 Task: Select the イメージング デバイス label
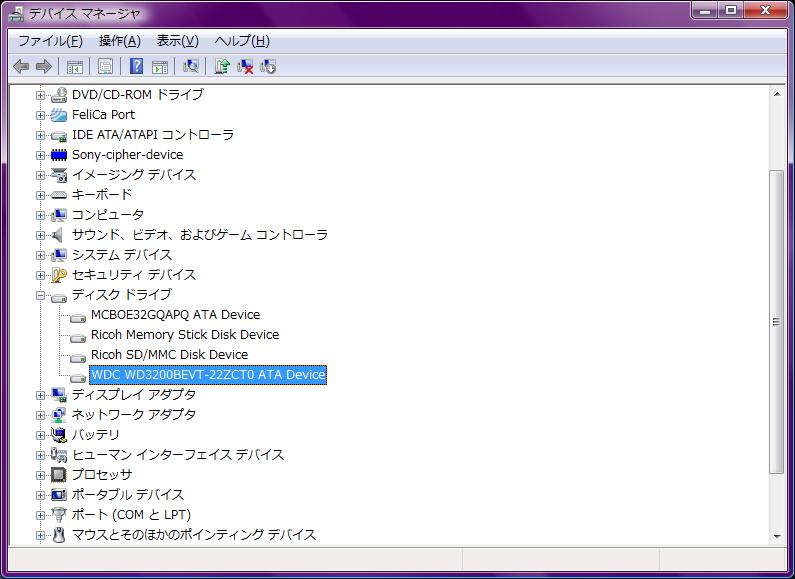[133, 175]
